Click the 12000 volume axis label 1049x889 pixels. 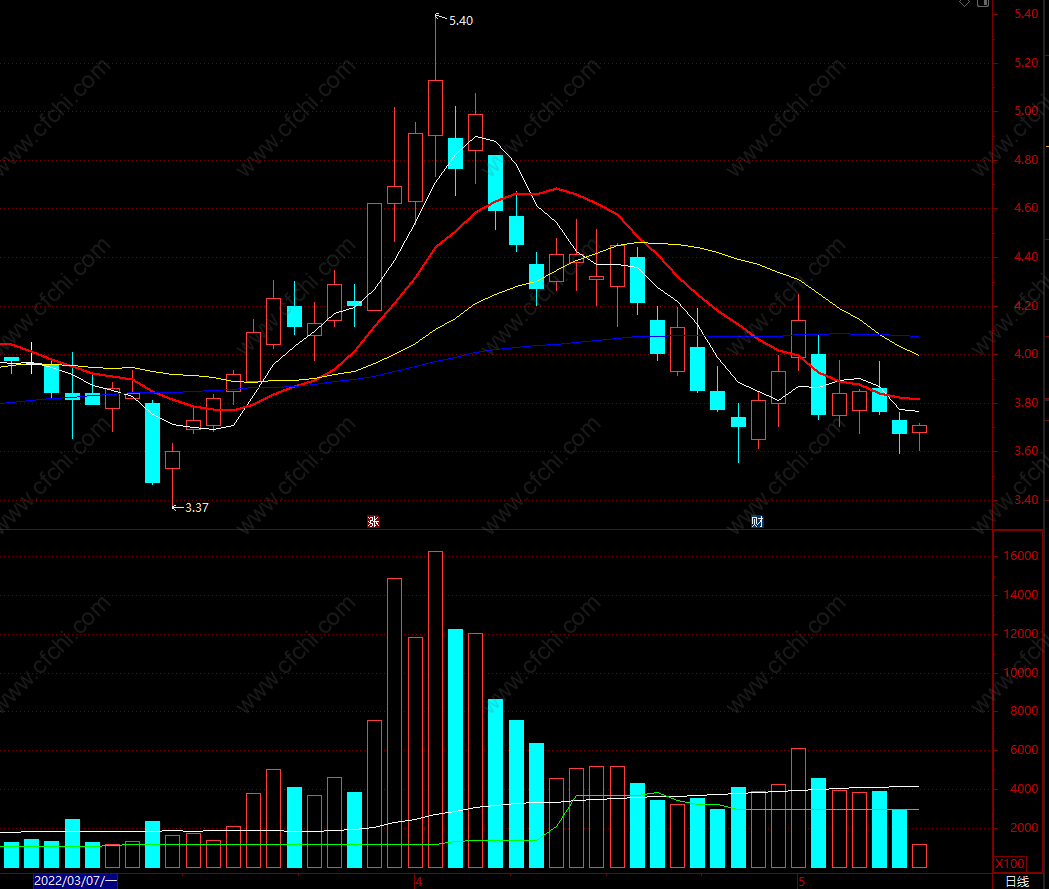(x=1020, y=633)
